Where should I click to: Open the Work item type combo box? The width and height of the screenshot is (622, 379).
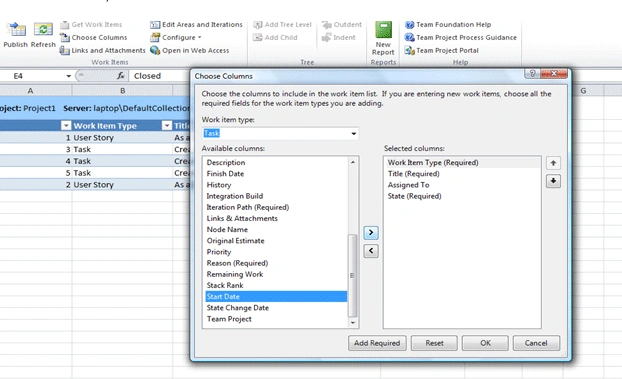tap(280, 133)
